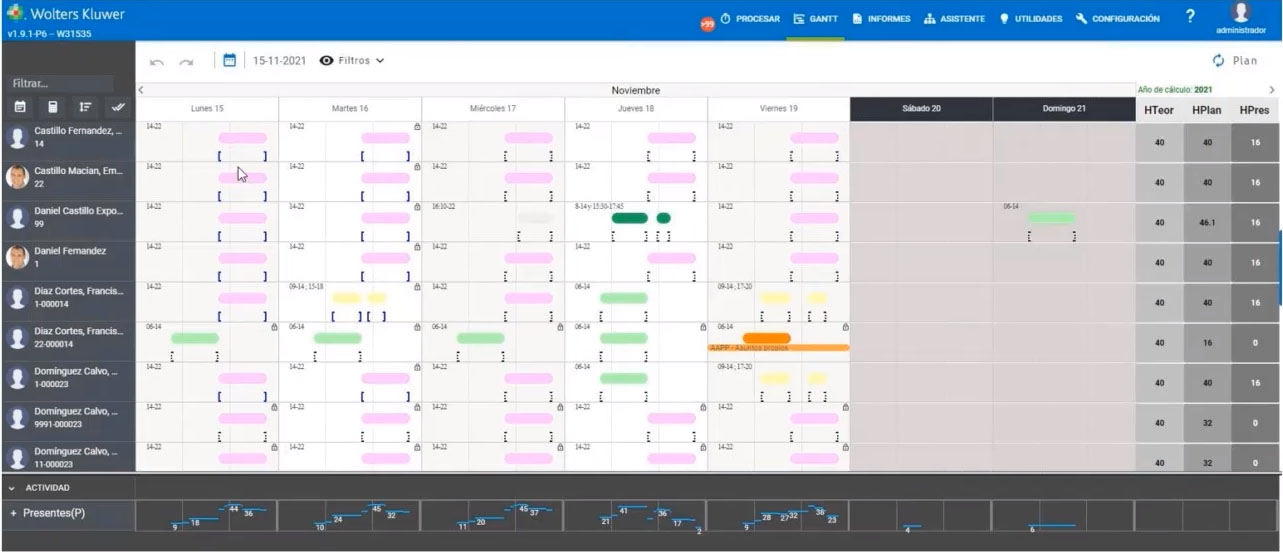Click the orange shift bar on Viernes 19
This screenshot has width=1283, height=553.
coord(767,338)
